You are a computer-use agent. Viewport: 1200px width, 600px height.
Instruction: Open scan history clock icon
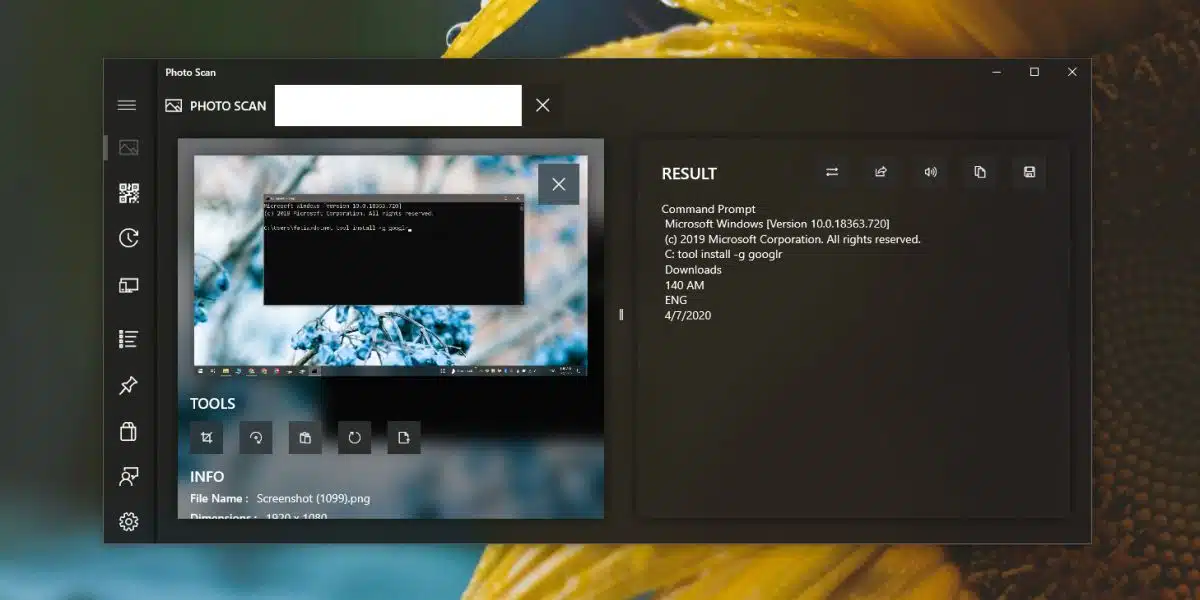pyautogui.click(x=129, y=238)
